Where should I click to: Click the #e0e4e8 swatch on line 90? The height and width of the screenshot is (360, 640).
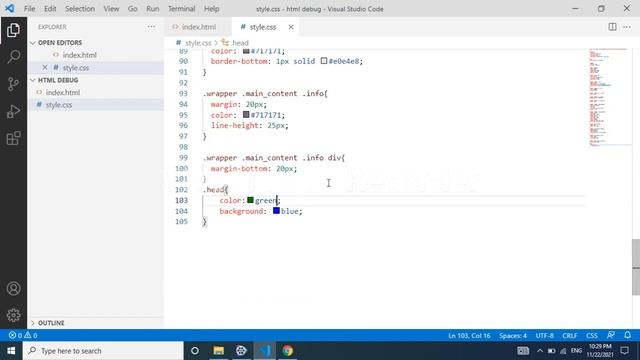point(324,61)
